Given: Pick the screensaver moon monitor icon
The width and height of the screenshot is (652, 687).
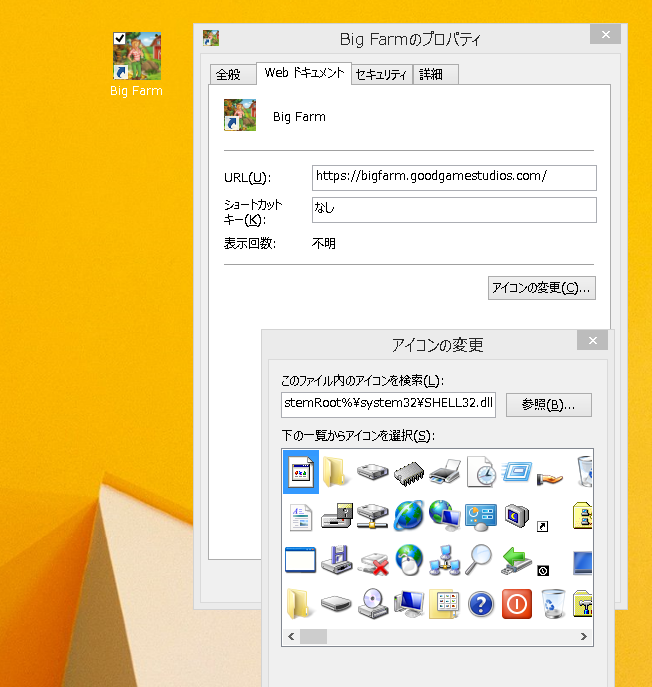Looking at the screenshot, I should [517, 516].
